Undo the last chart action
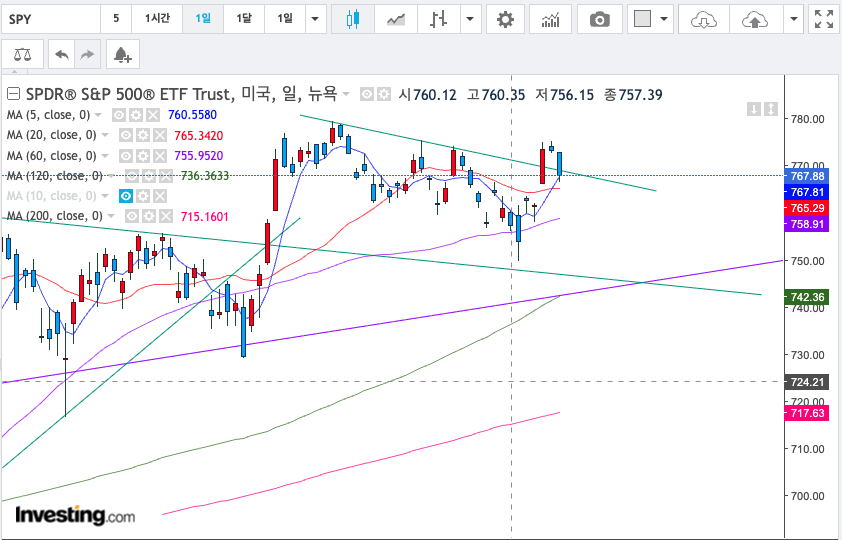The width and height of the screenshot is (842, 540). tap(62, 54)
